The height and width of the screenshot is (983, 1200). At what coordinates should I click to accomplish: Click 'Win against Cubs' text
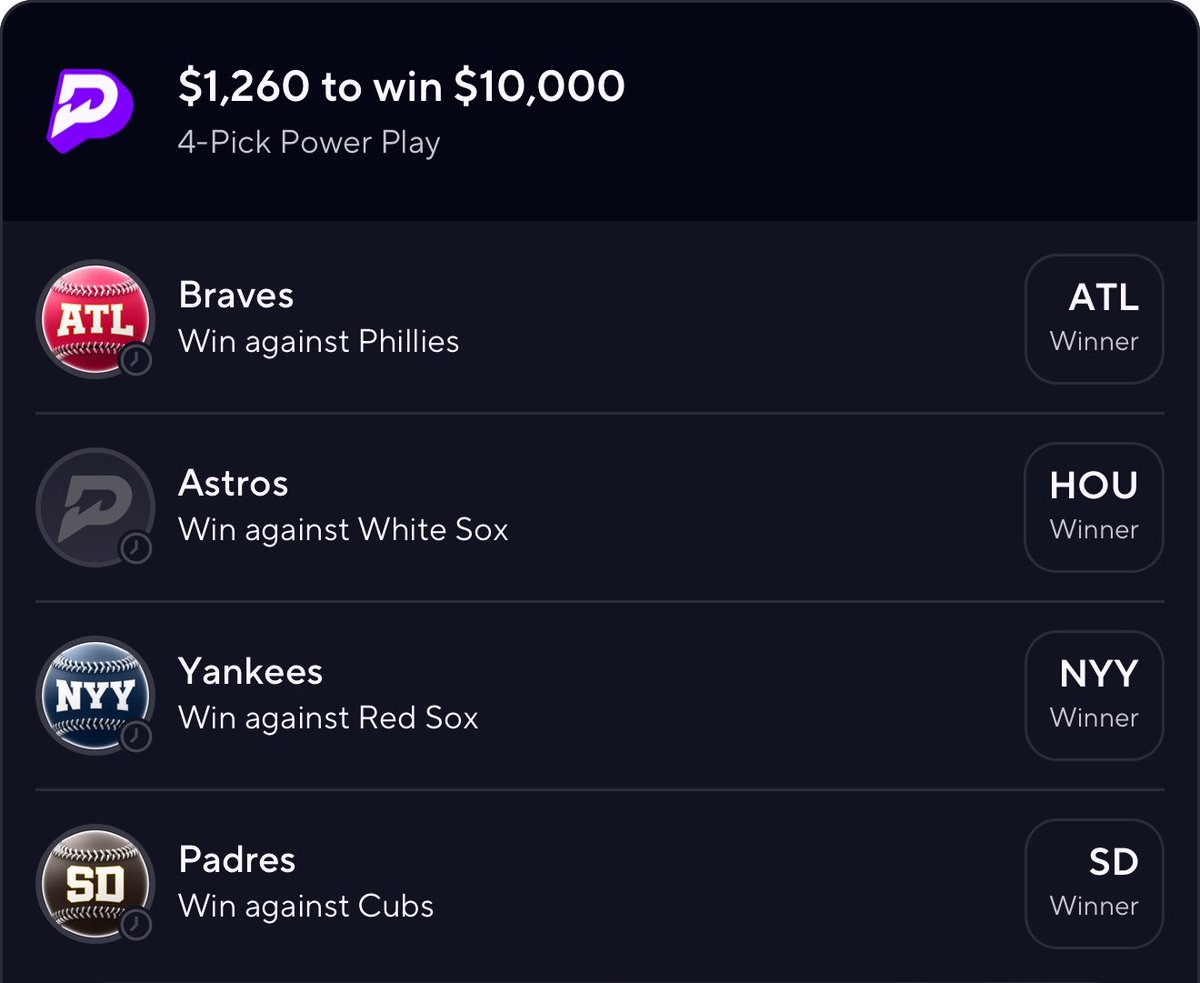tap(306, 906)
